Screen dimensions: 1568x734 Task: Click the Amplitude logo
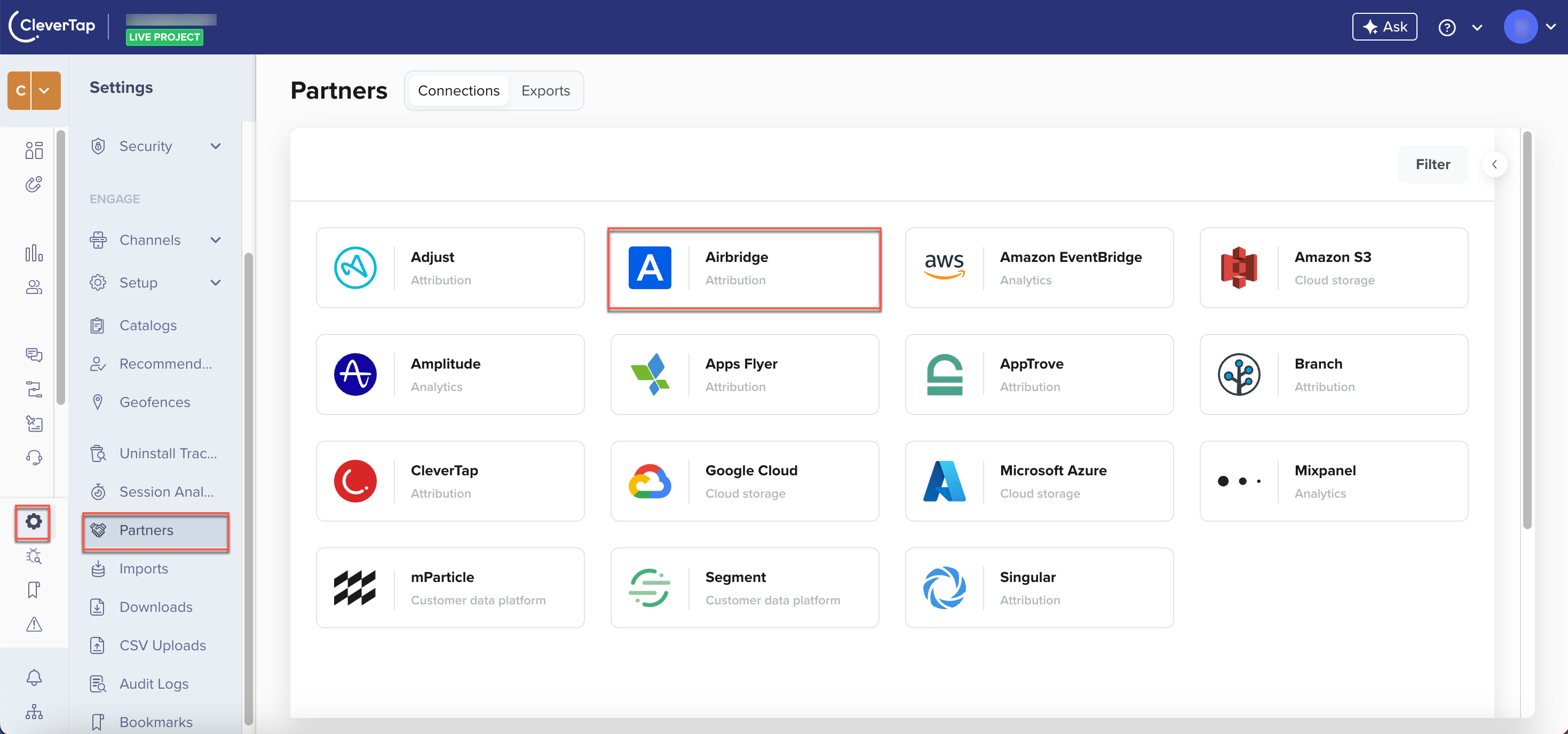tap(355, 374)
